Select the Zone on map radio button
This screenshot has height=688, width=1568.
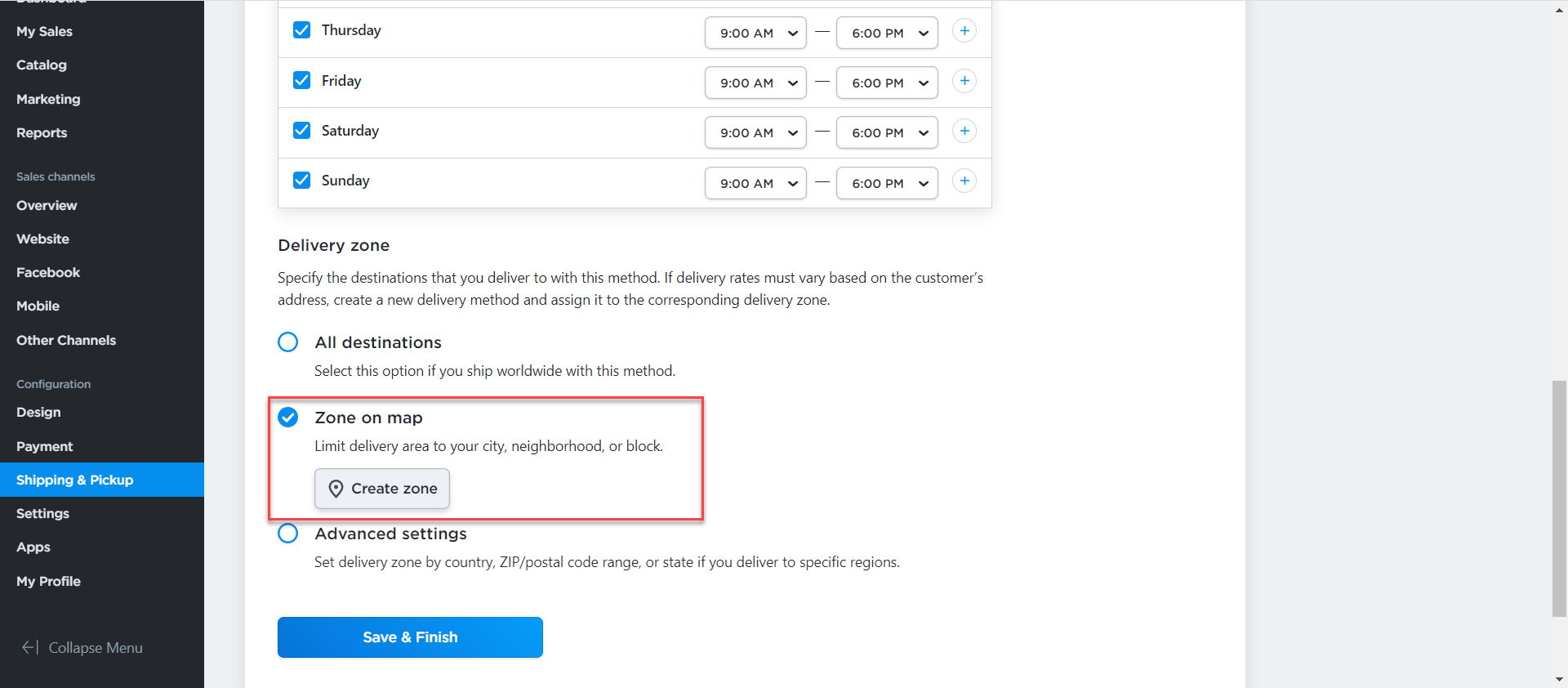[x=288, y=418]
